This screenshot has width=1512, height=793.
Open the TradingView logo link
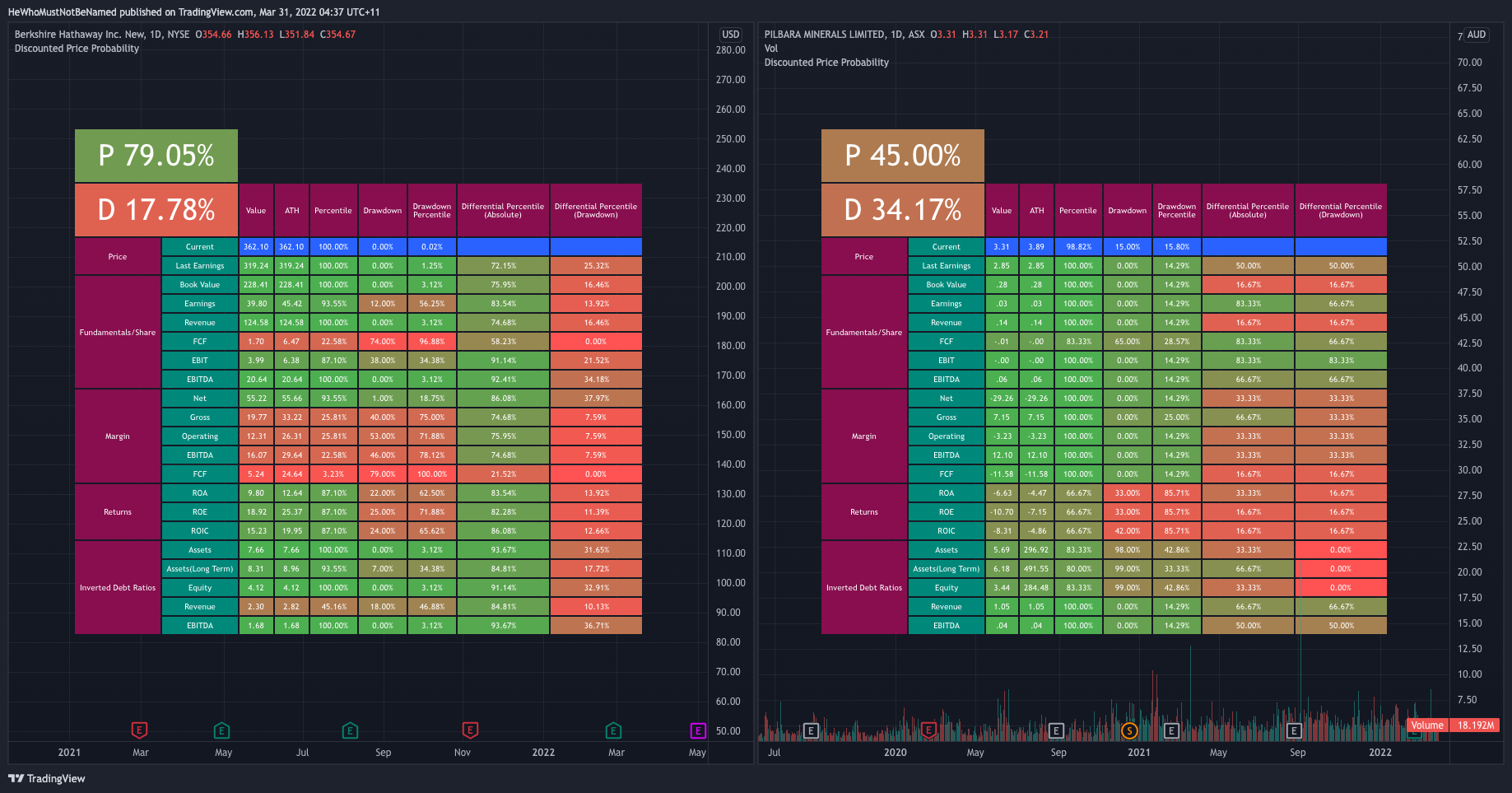coord(47,778)
